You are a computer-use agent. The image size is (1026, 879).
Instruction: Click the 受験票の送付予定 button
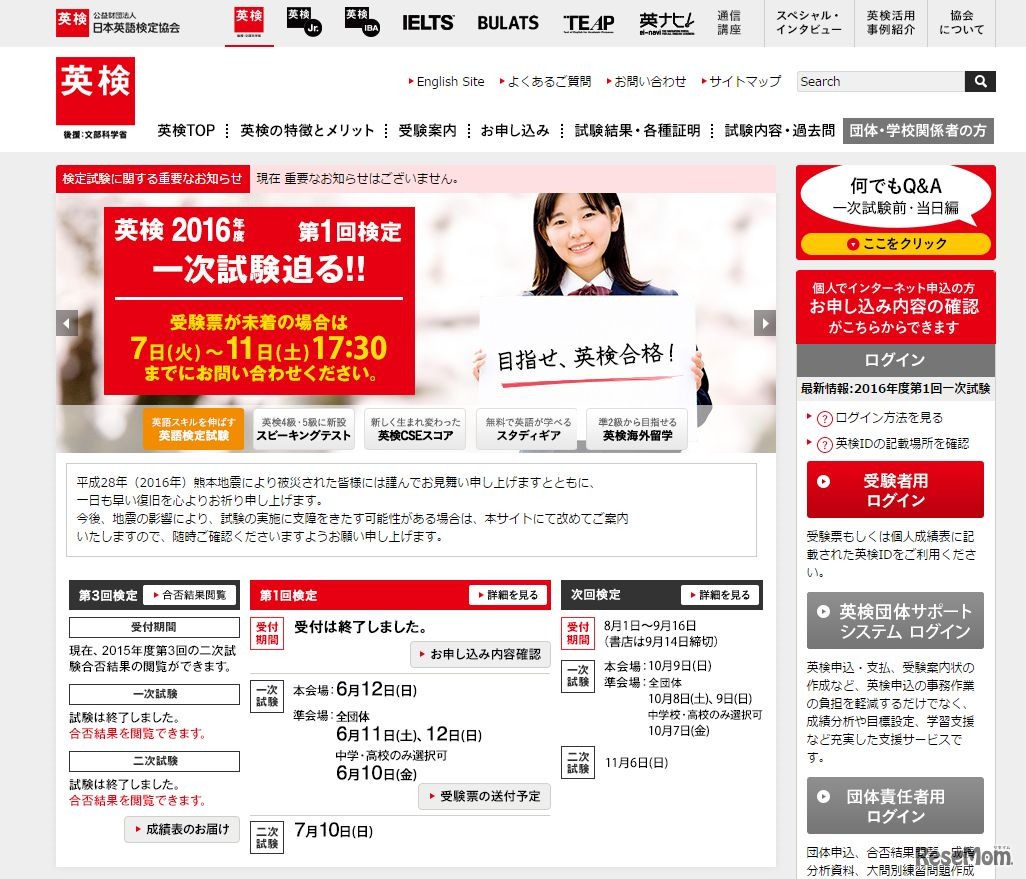484,797
